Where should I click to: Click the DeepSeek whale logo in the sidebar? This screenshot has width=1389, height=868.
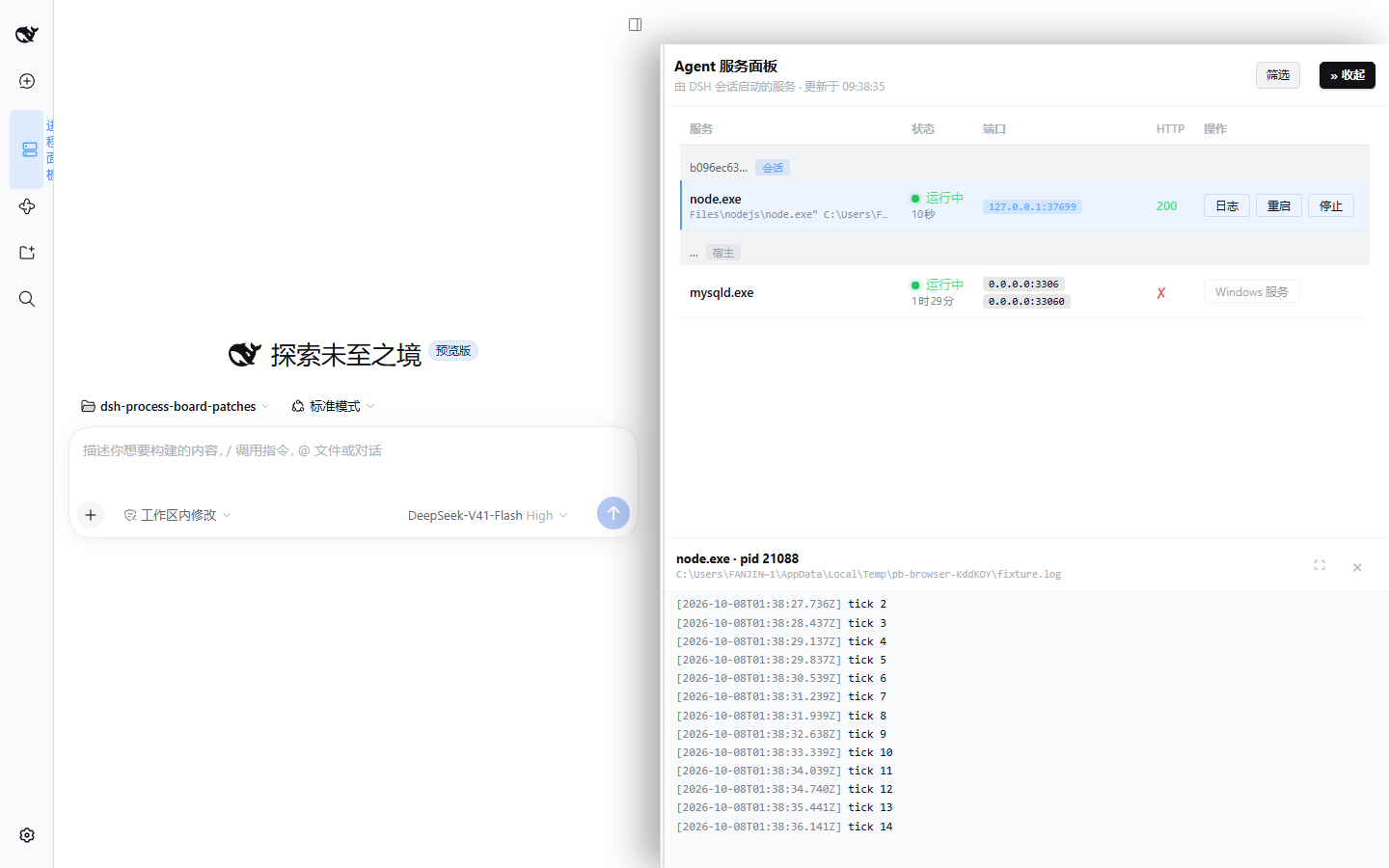point(27,35)
